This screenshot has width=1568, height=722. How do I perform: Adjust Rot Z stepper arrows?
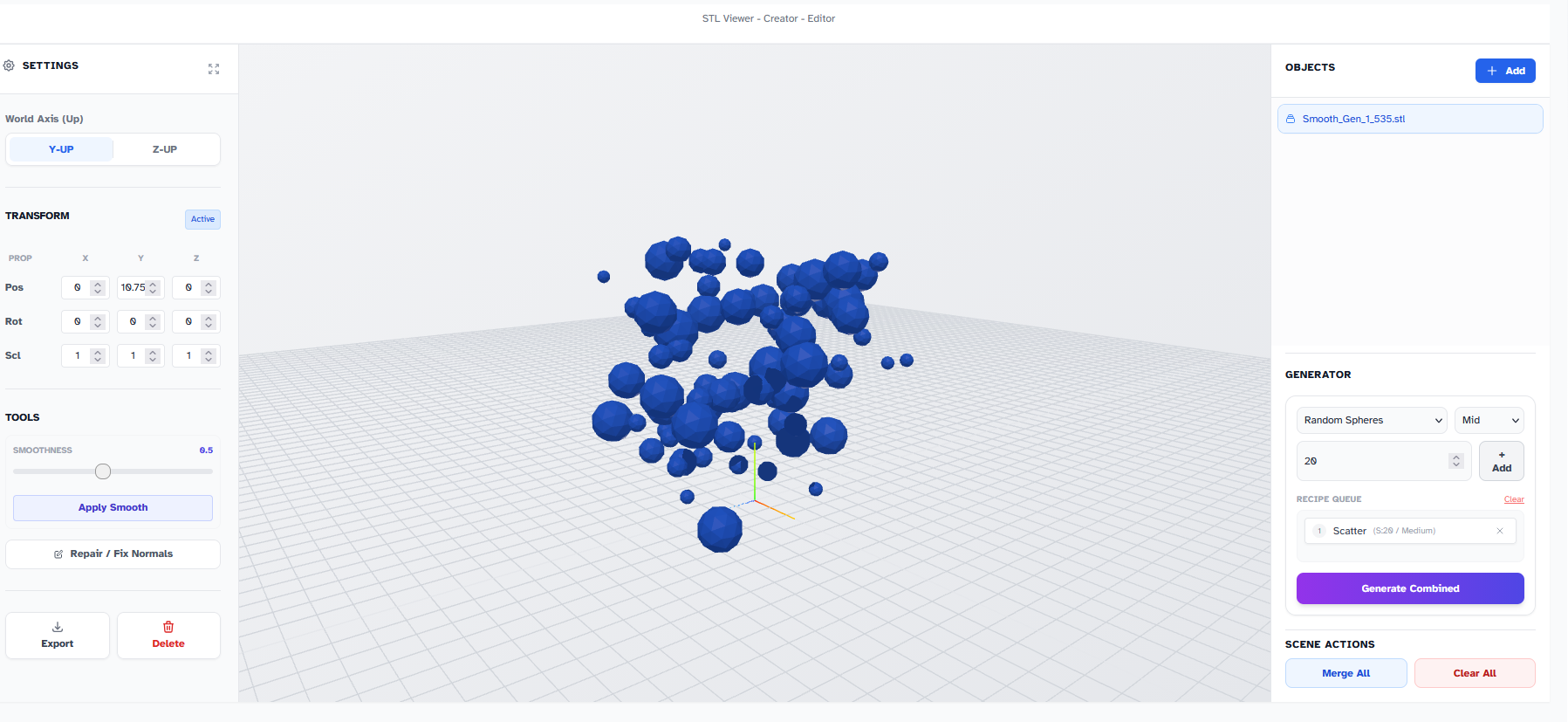click(x=209, y=321)
